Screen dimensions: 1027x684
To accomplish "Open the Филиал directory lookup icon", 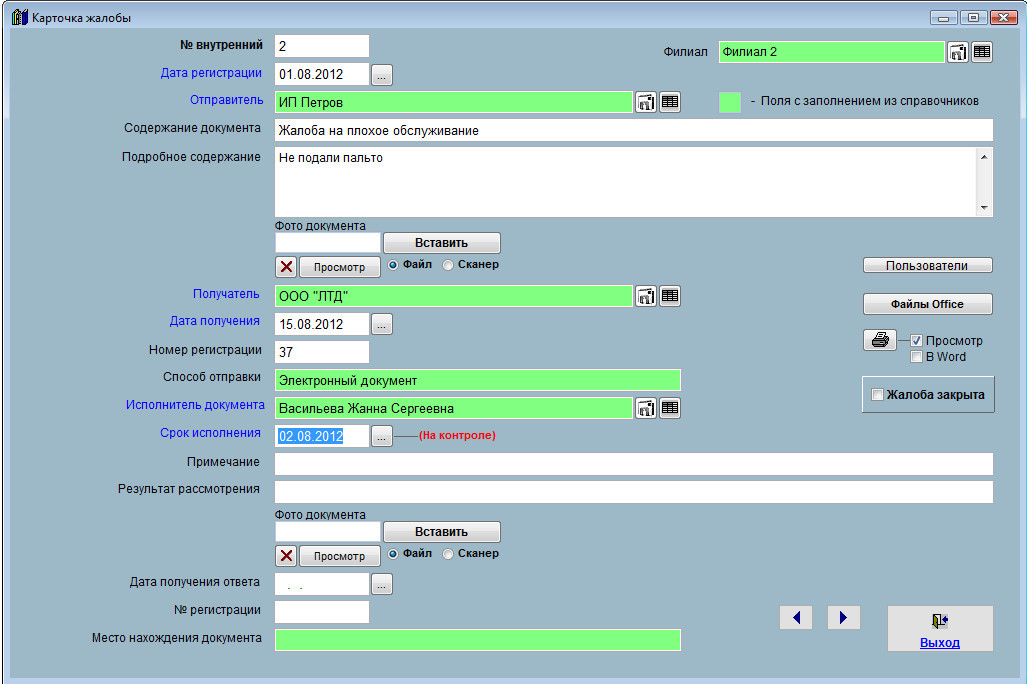I will pyautogui.click(x=958, y=52).
